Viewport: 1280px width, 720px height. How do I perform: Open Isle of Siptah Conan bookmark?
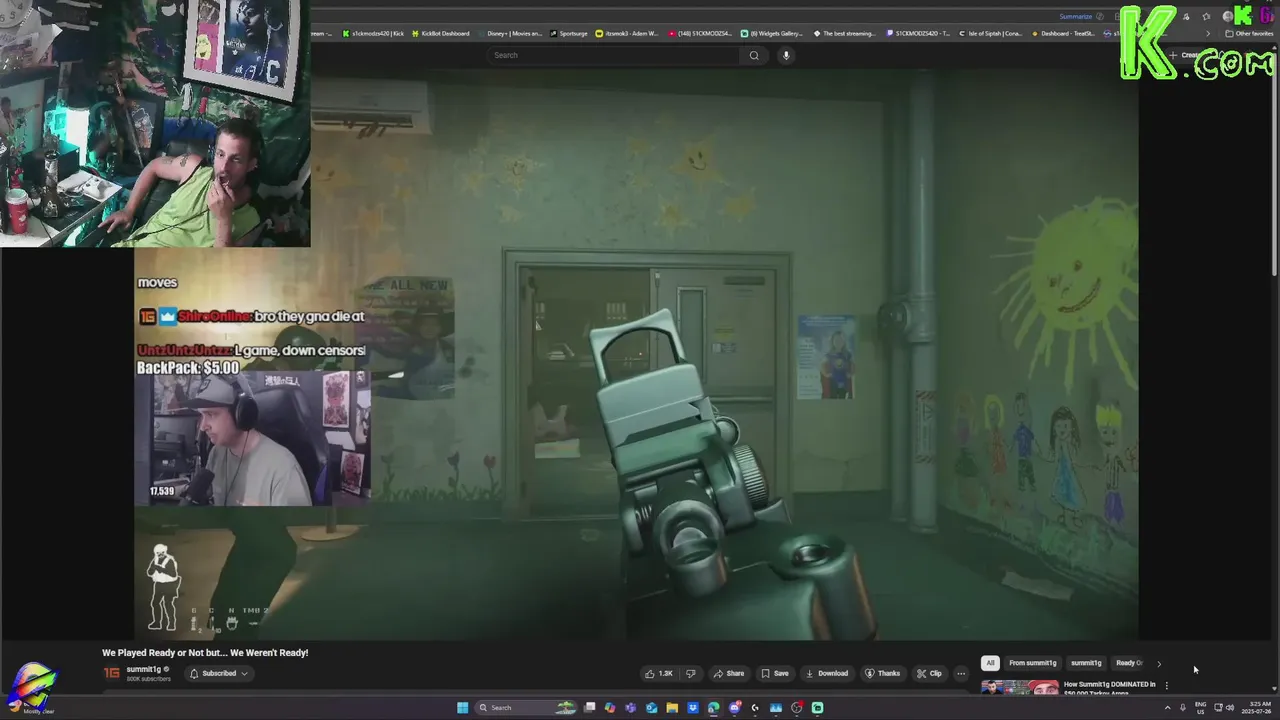[x=990, y=33]
